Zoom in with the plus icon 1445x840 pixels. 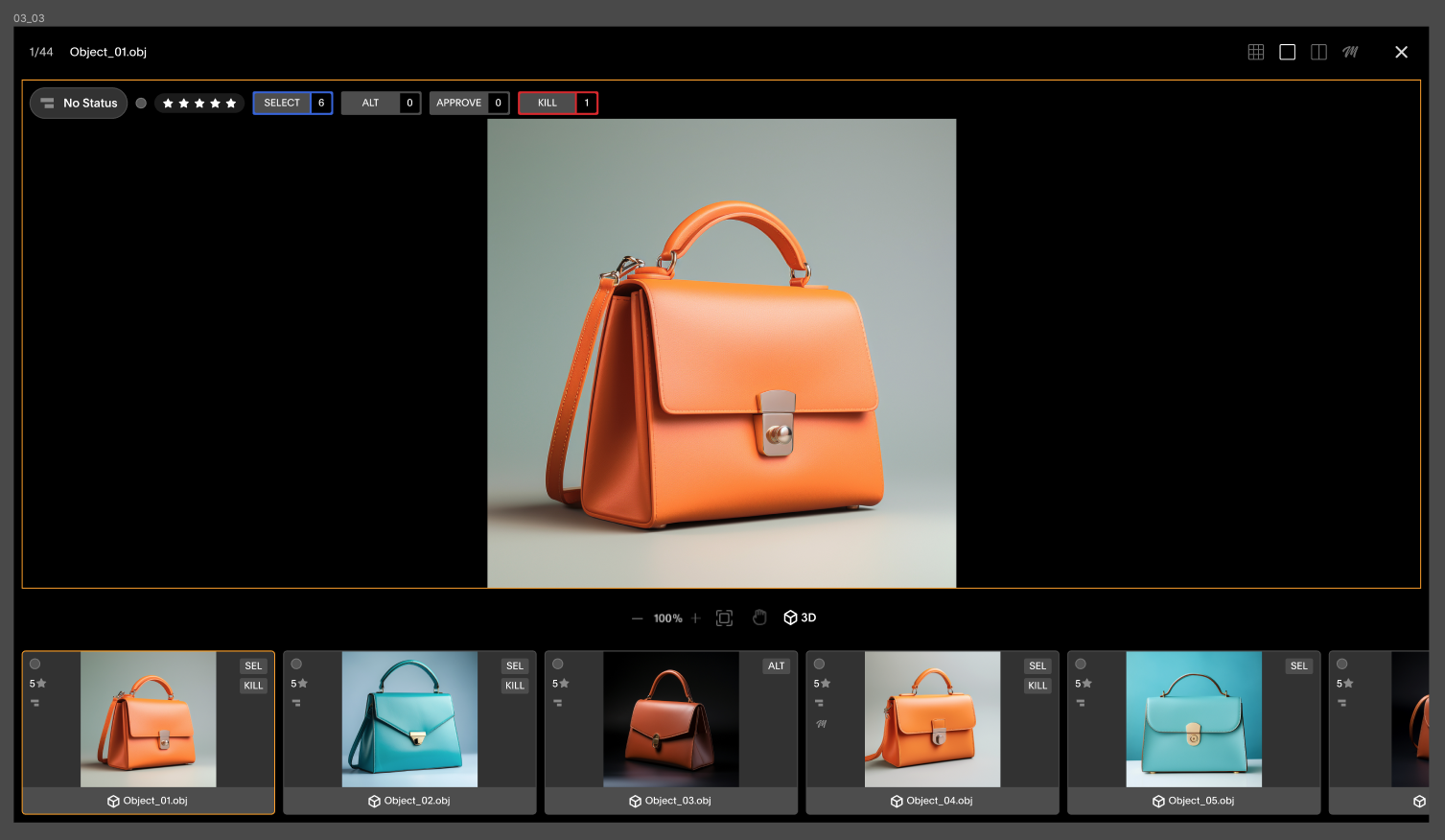[x=696, y=618]
